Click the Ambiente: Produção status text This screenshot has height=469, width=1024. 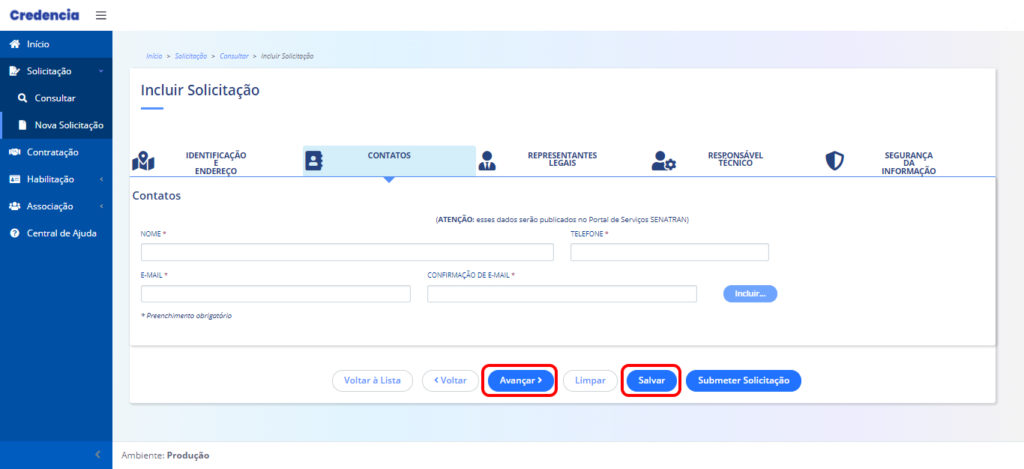coord(165,455)
